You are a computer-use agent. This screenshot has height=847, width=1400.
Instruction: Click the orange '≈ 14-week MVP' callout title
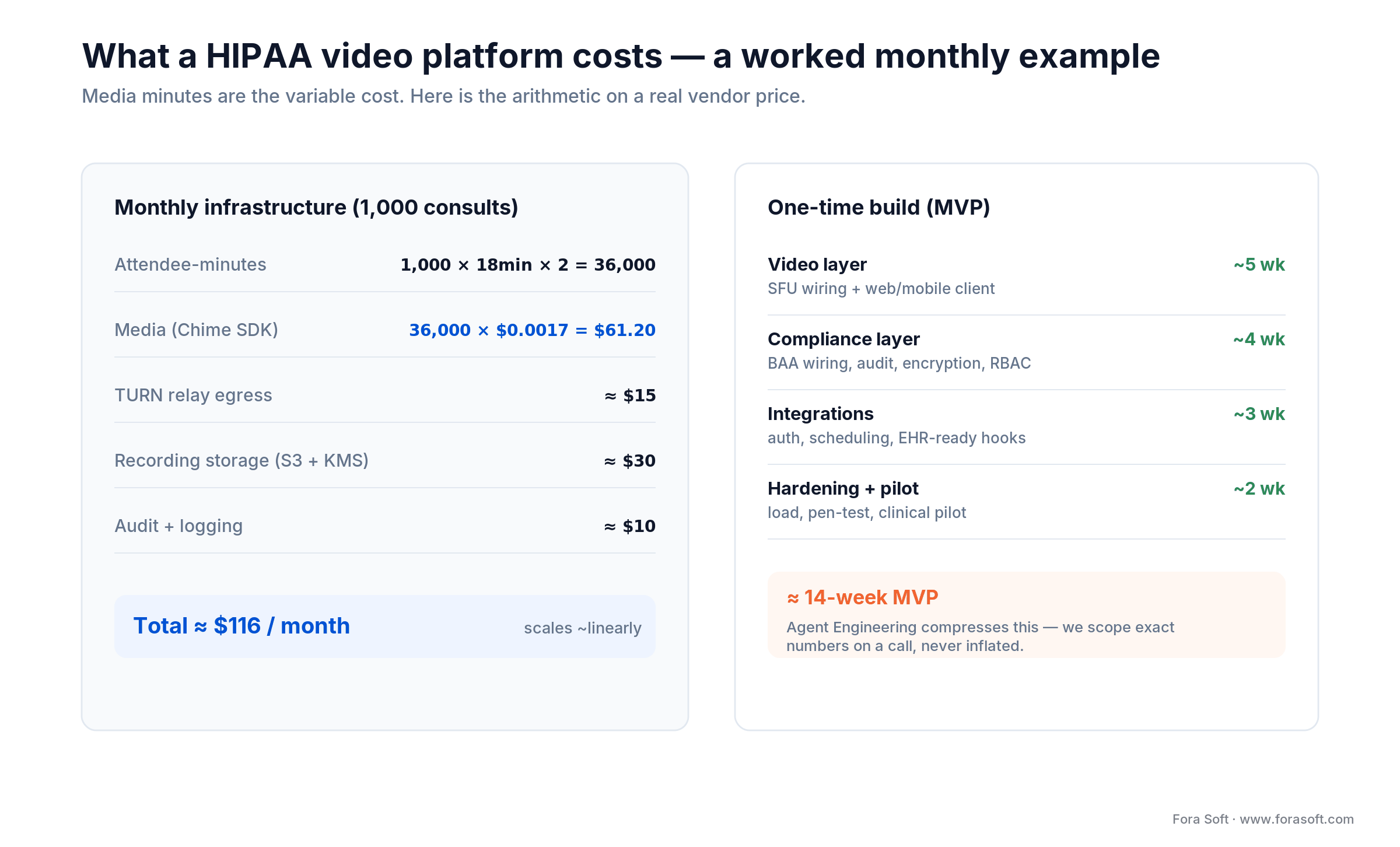point(862,597)
